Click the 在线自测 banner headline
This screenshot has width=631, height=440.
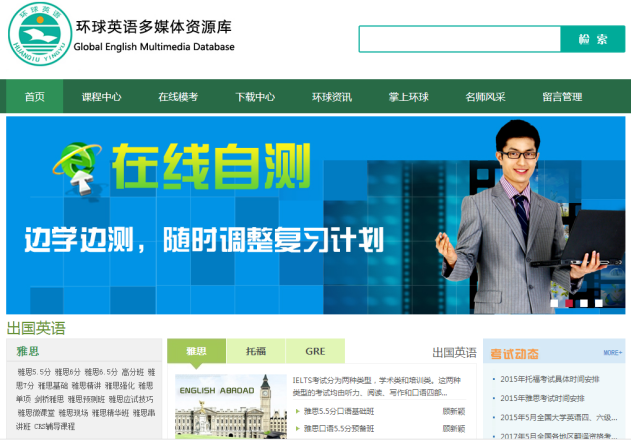click(211, 166)
